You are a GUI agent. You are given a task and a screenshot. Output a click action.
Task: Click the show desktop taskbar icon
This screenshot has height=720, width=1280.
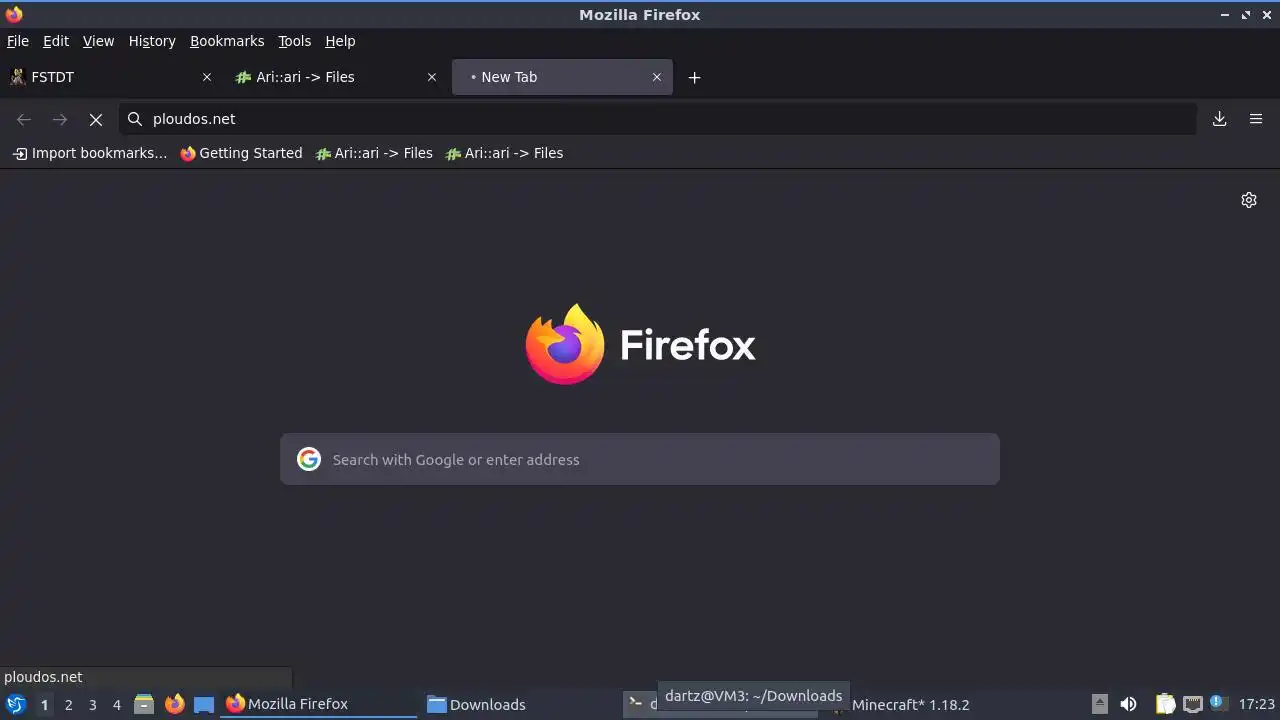click(204, 704)
